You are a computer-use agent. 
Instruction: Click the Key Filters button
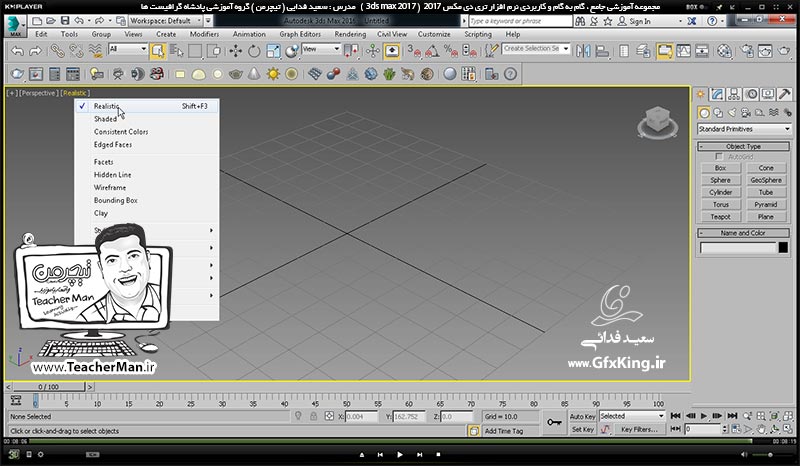639,429
